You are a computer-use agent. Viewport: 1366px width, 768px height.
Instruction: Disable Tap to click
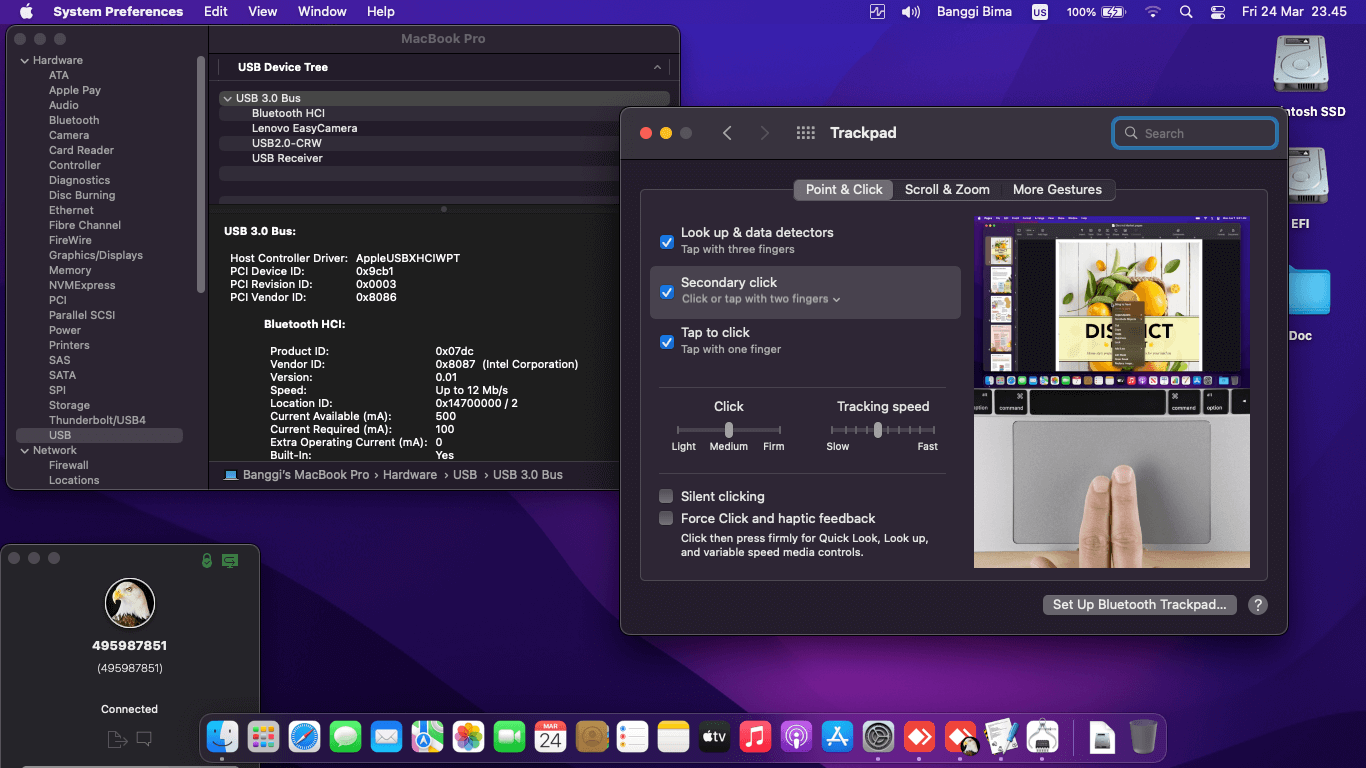tap(666, 342)
